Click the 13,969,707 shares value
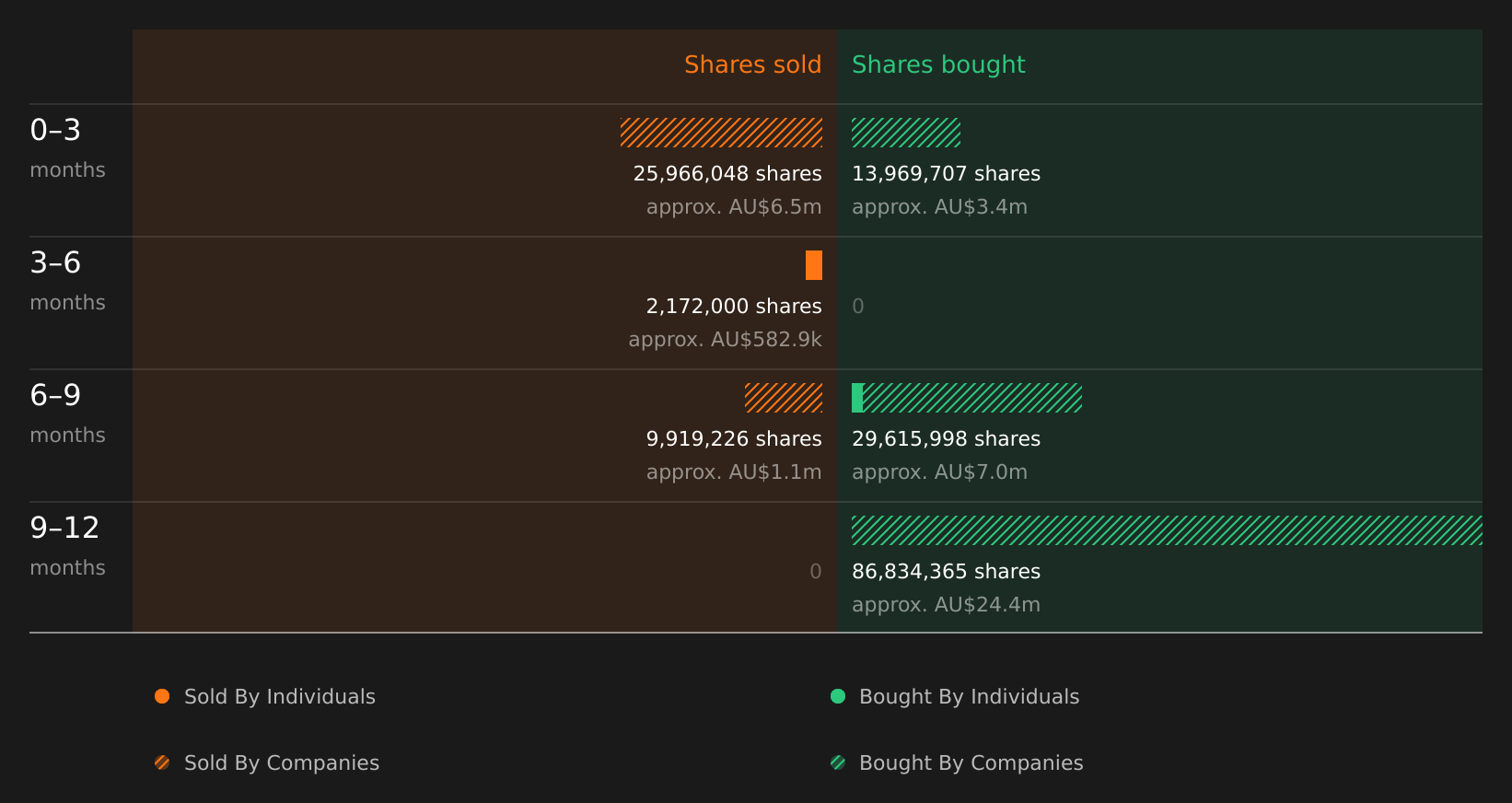Image resolution: width=1512 pixels, height=803 pixels. click(x=946, y=174)
